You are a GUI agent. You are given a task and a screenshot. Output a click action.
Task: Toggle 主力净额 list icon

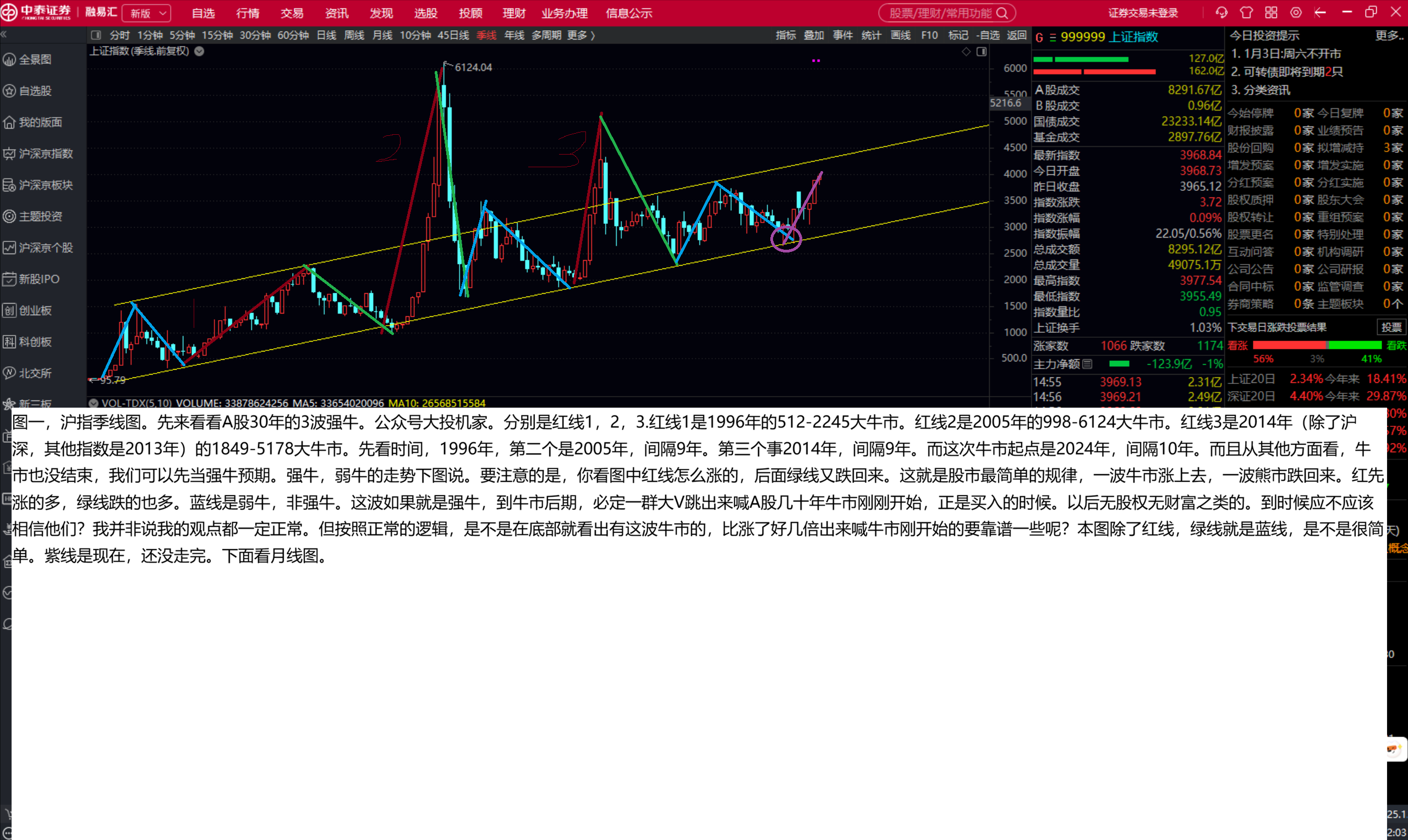(1087, 364)
